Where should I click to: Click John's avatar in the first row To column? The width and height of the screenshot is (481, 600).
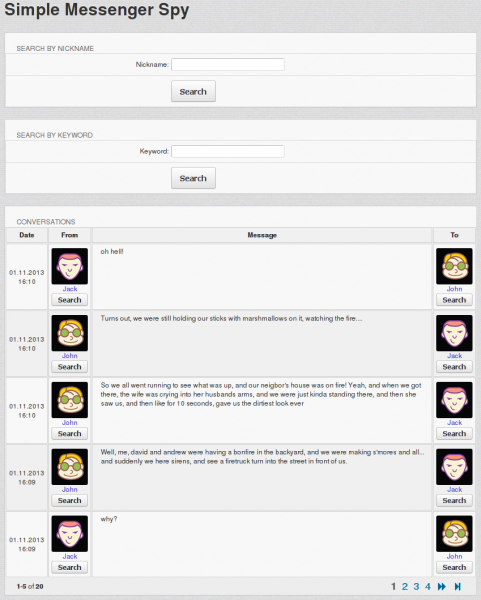pyautogui.click(x=454, y=266)
